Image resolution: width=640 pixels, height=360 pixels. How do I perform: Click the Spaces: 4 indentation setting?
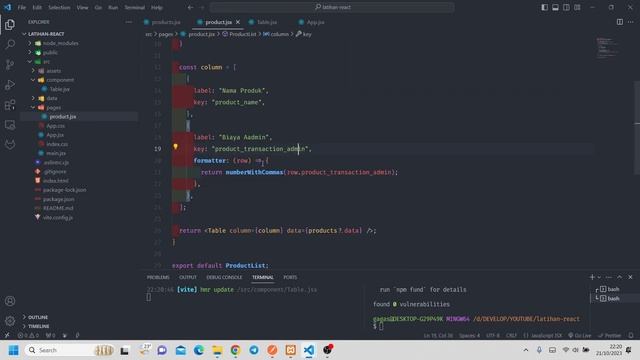point(469,336)
